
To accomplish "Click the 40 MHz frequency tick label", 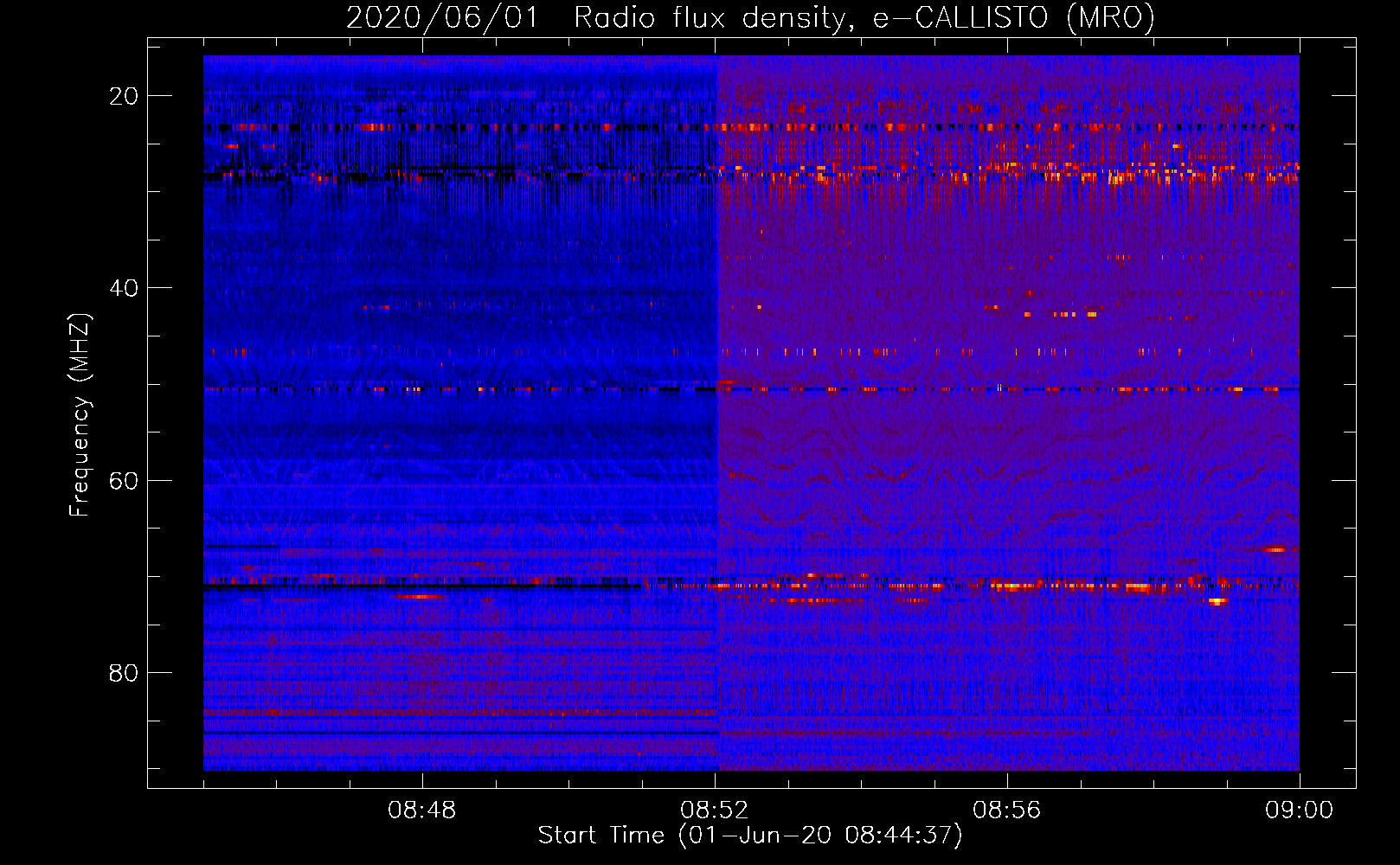I will [124, 288].
